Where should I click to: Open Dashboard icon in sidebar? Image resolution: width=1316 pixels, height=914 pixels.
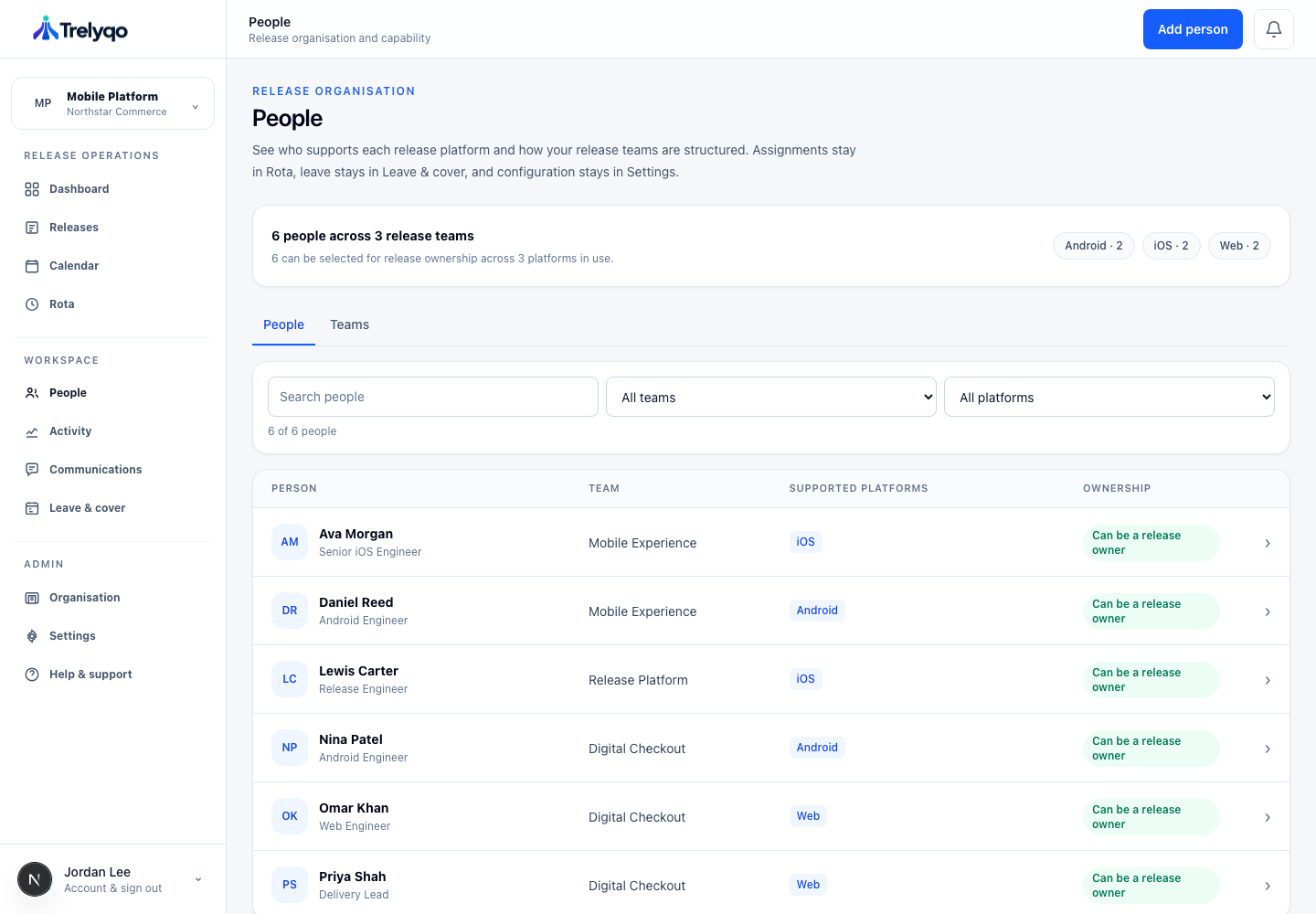(32, 189)
